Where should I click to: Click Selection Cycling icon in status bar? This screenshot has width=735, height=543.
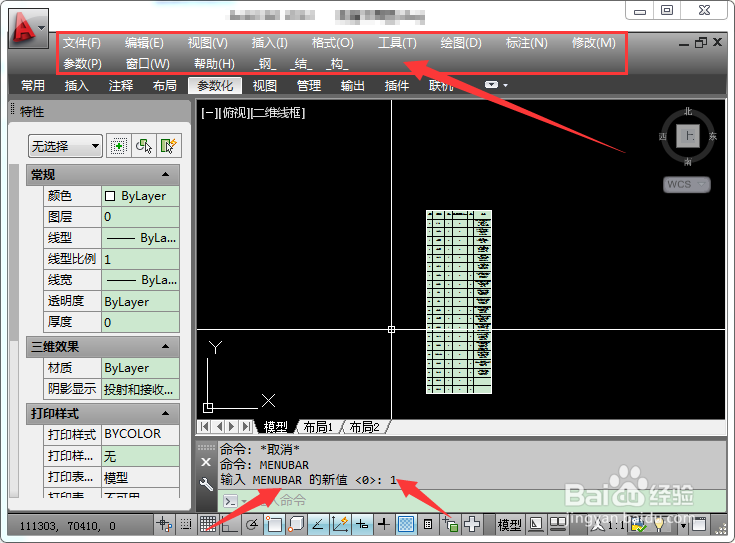tap(450, 524)
